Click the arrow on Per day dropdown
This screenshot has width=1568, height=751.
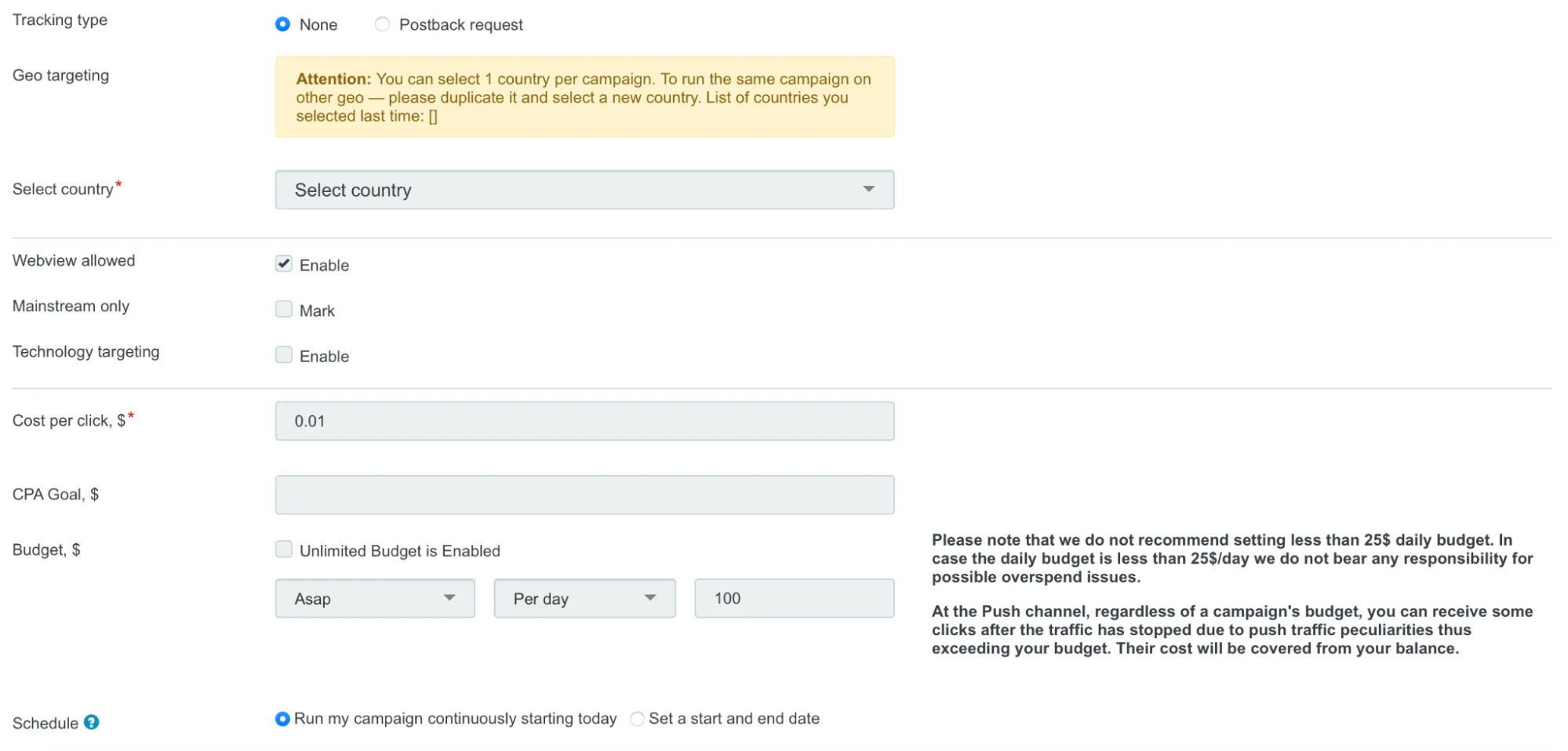[650, 597]
